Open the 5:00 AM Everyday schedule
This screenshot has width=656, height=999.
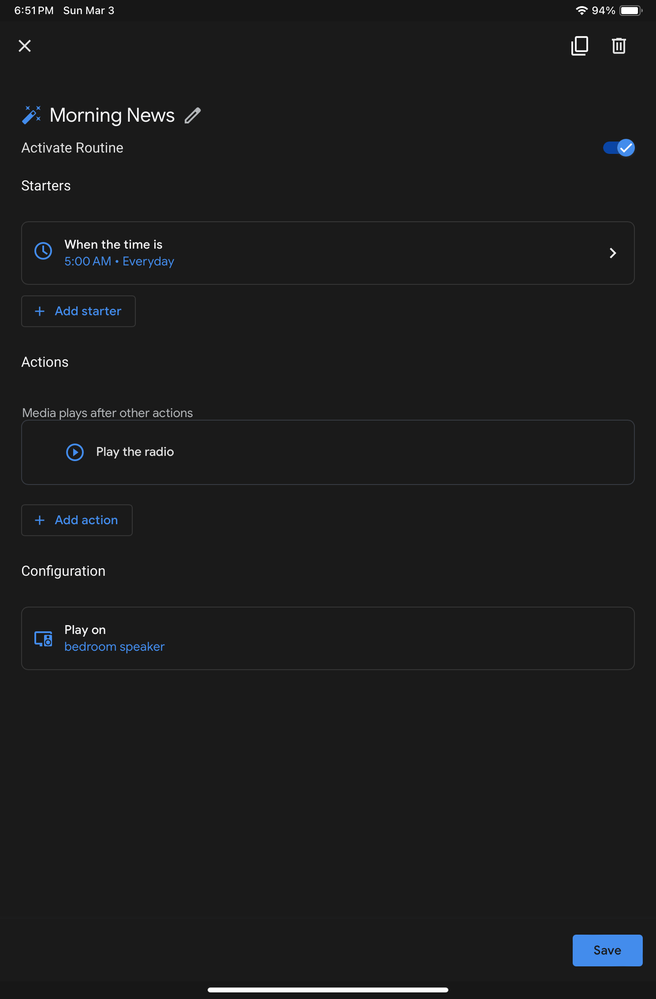coord(119,262)
